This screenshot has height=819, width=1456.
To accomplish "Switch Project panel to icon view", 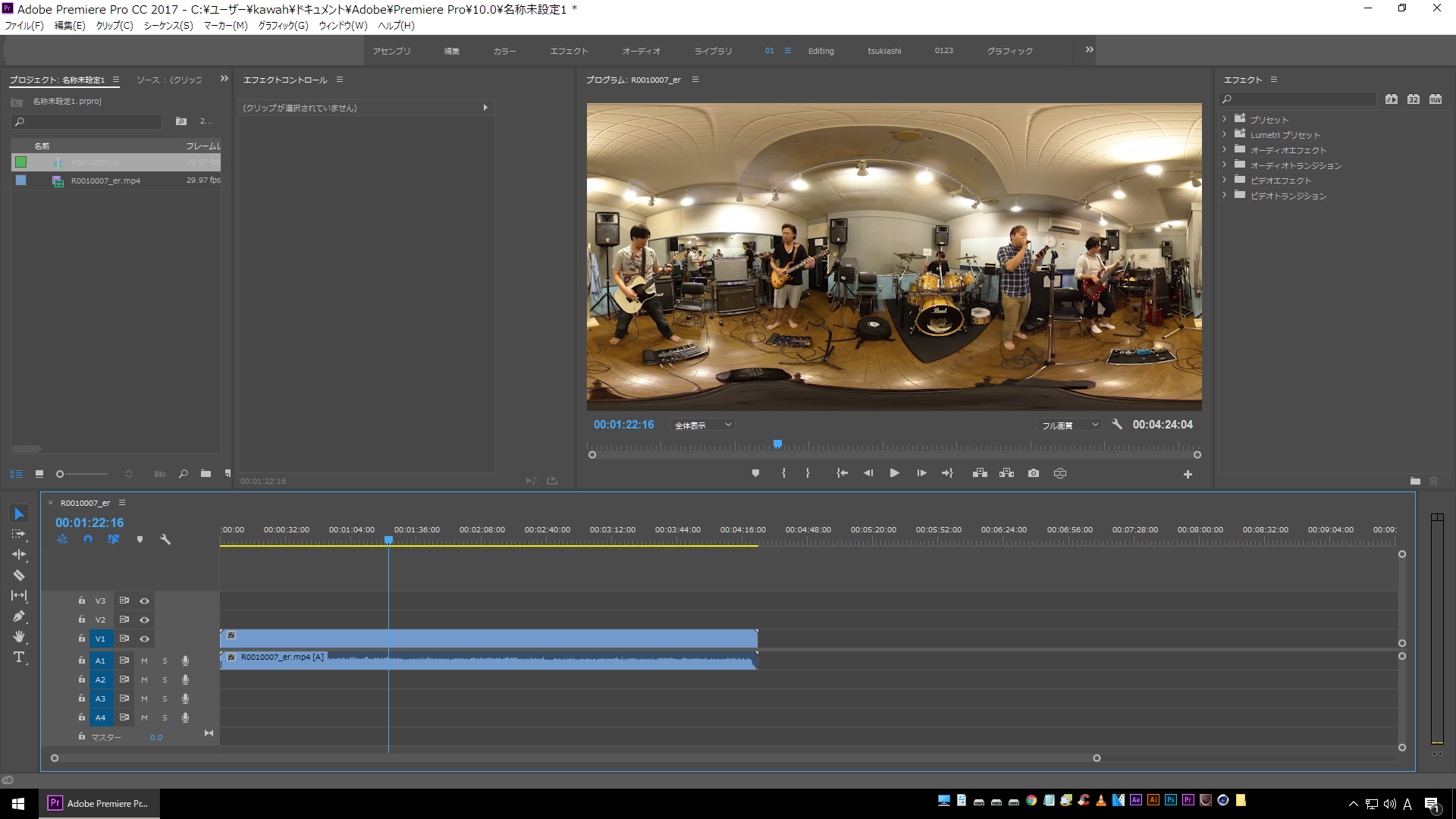I will tap(39, 474).
